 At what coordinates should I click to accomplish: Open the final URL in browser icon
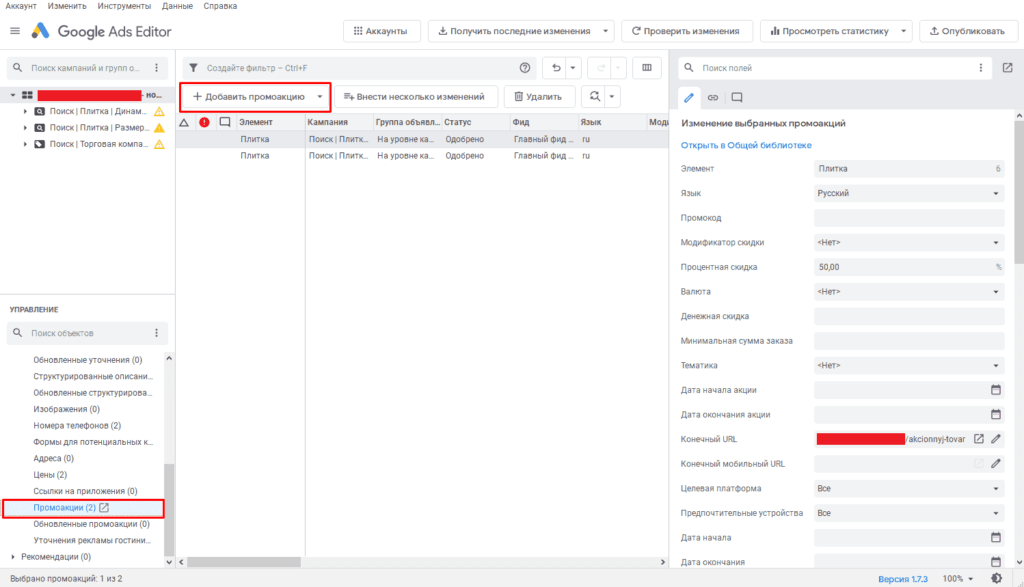coord(978,439)
